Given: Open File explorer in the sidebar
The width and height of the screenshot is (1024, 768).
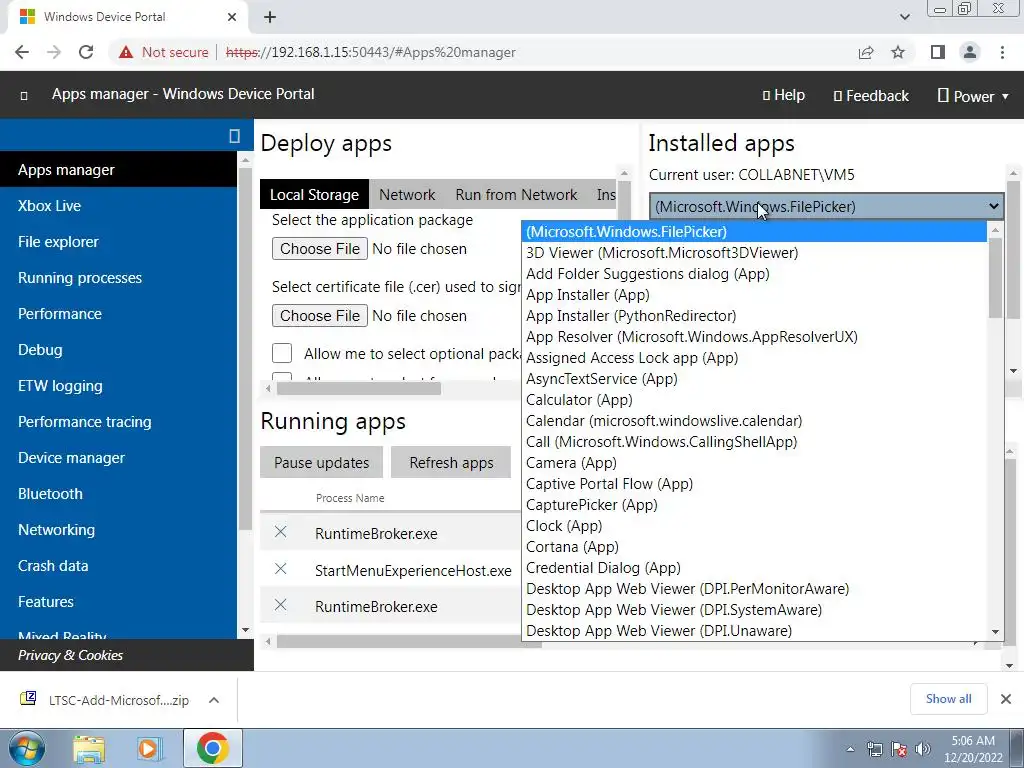Looking at the screenshot, I should click(119, 242).
